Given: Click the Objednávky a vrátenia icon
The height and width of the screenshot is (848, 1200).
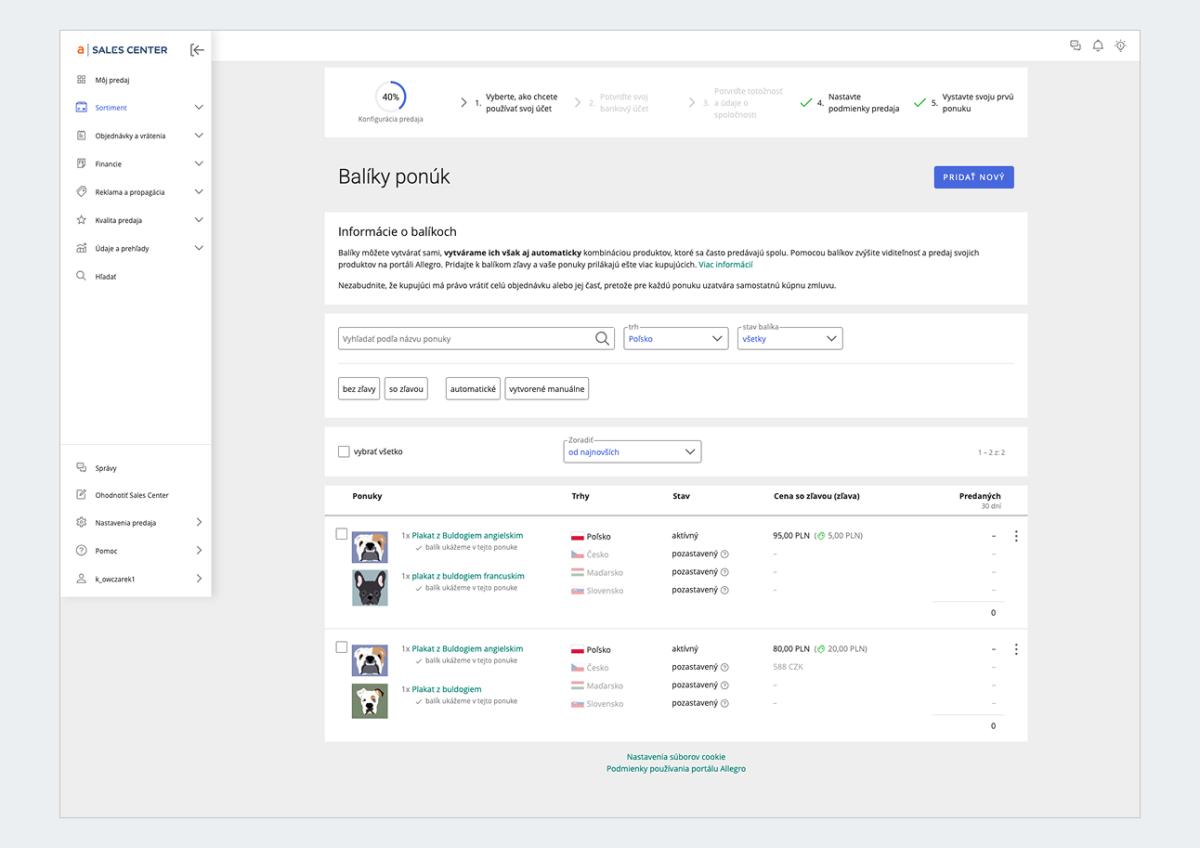Looking at the screenshot, I should pyautogui.click(x=81, y=135).
